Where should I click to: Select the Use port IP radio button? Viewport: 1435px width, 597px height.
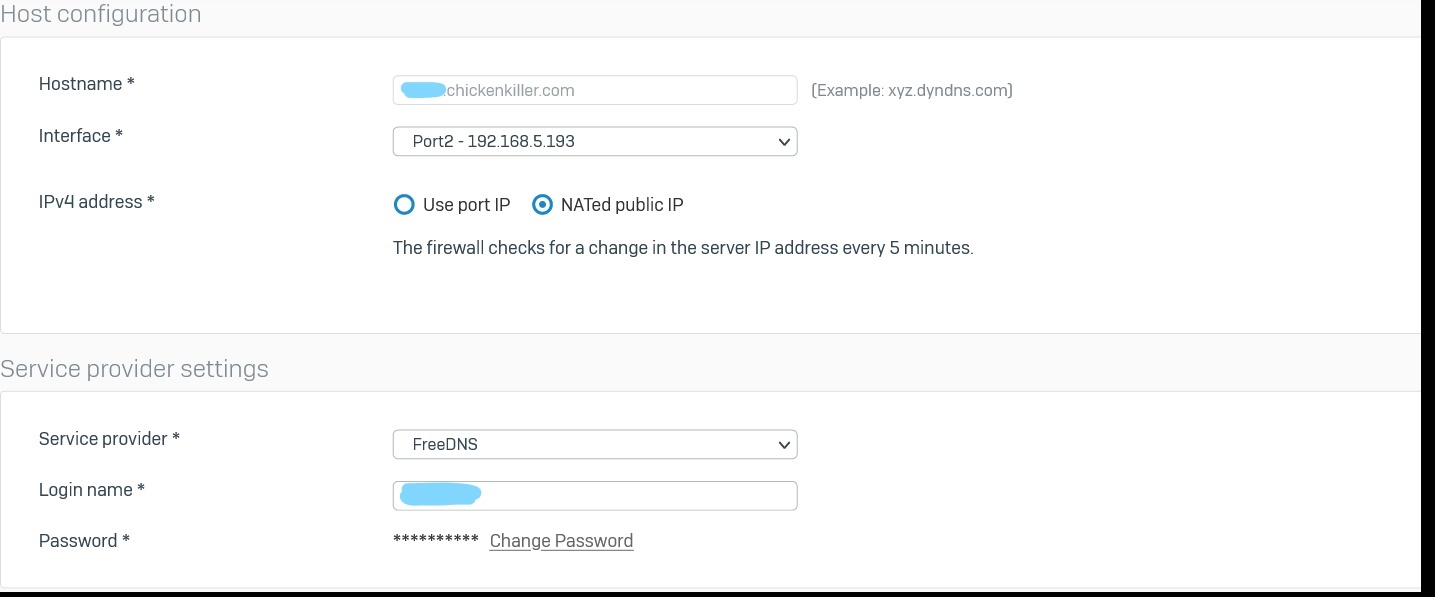coord(404,205)
